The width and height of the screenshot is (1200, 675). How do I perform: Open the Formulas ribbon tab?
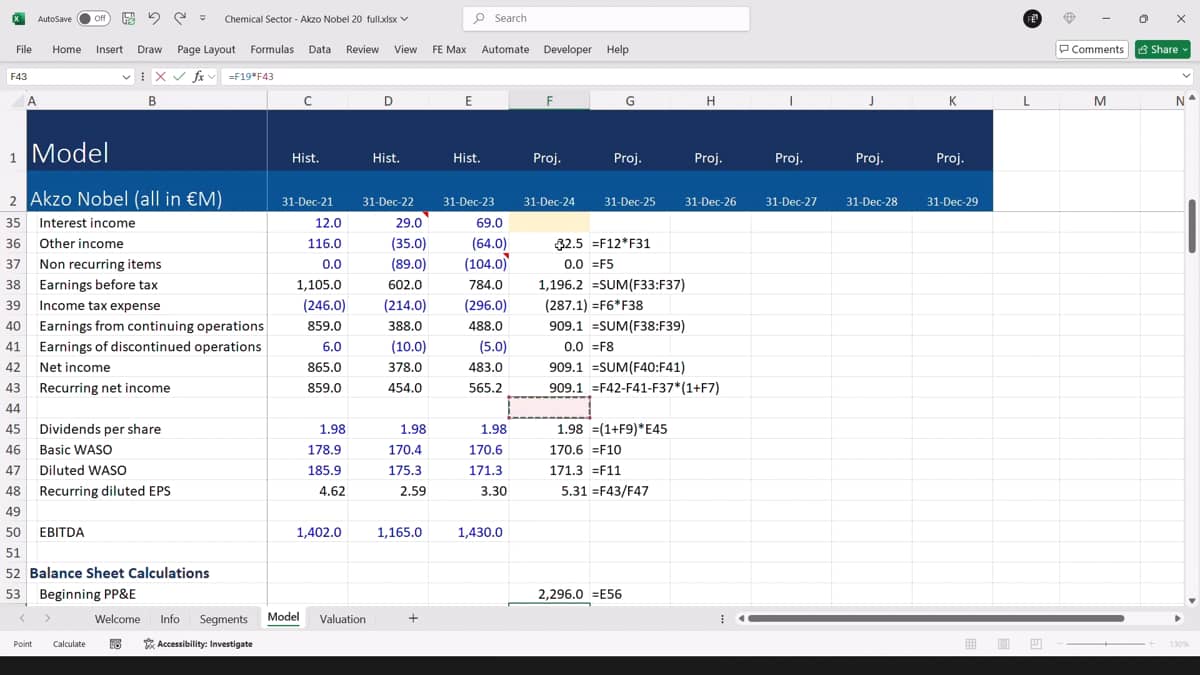(272, 49)
